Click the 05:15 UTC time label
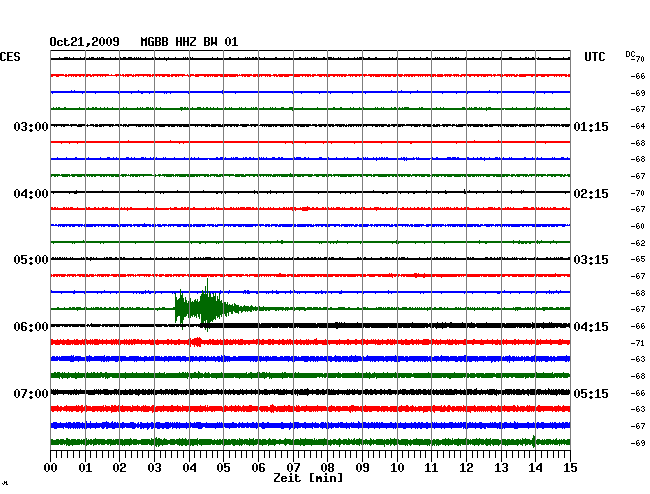The image size is (650, 494). click(591, 393)
